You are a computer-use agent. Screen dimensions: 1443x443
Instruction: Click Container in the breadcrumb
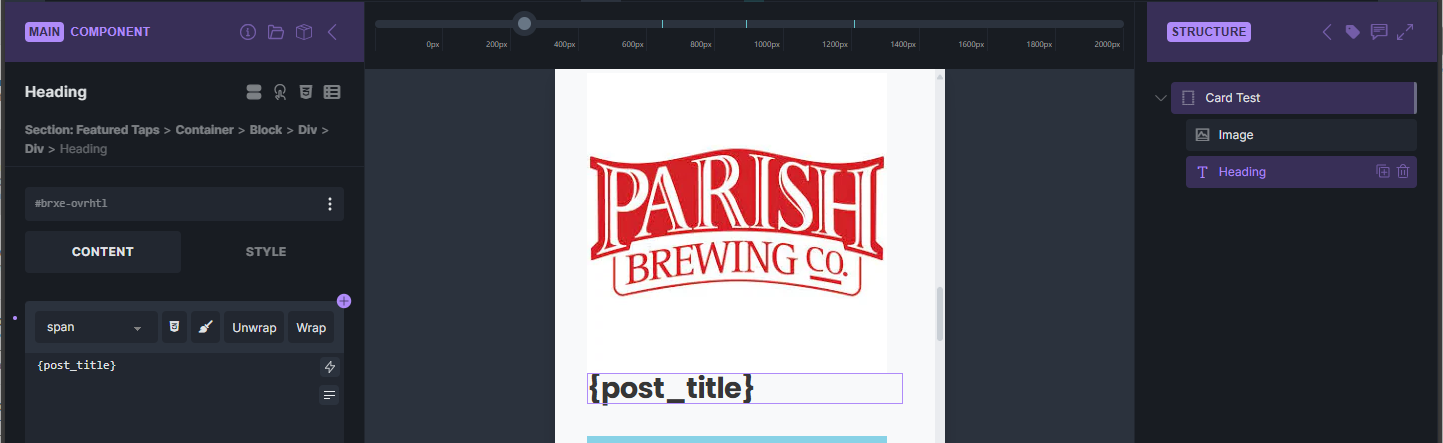point(204,130)
